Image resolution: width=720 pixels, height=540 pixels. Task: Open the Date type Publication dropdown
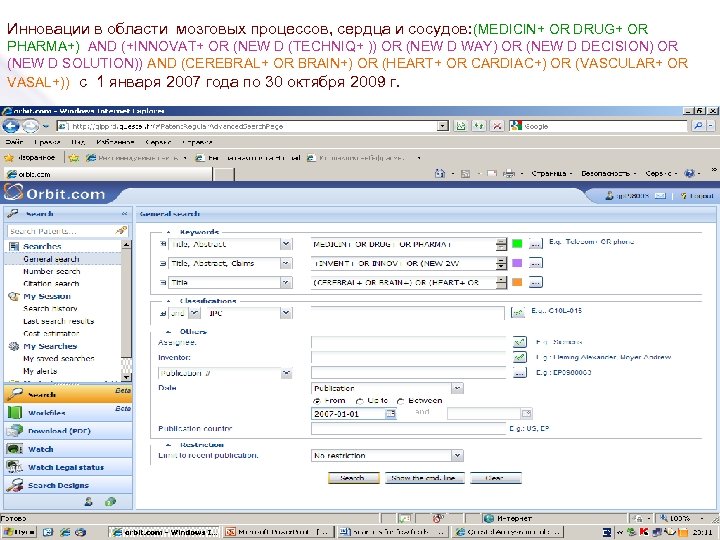coord(457,388)
